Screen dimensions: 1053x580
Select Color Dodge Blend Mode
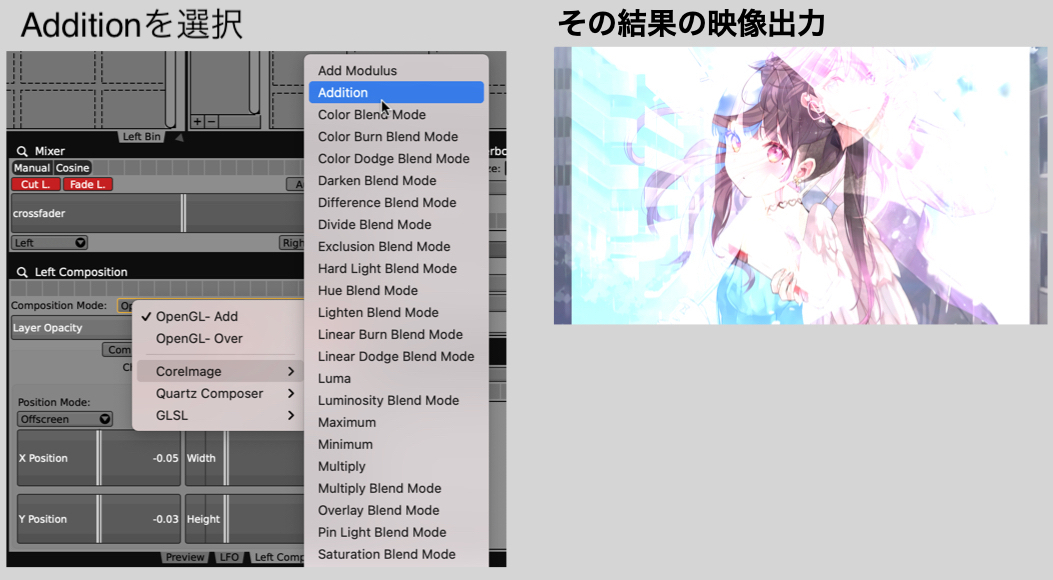pyautogui.click(x=396, y=158)
